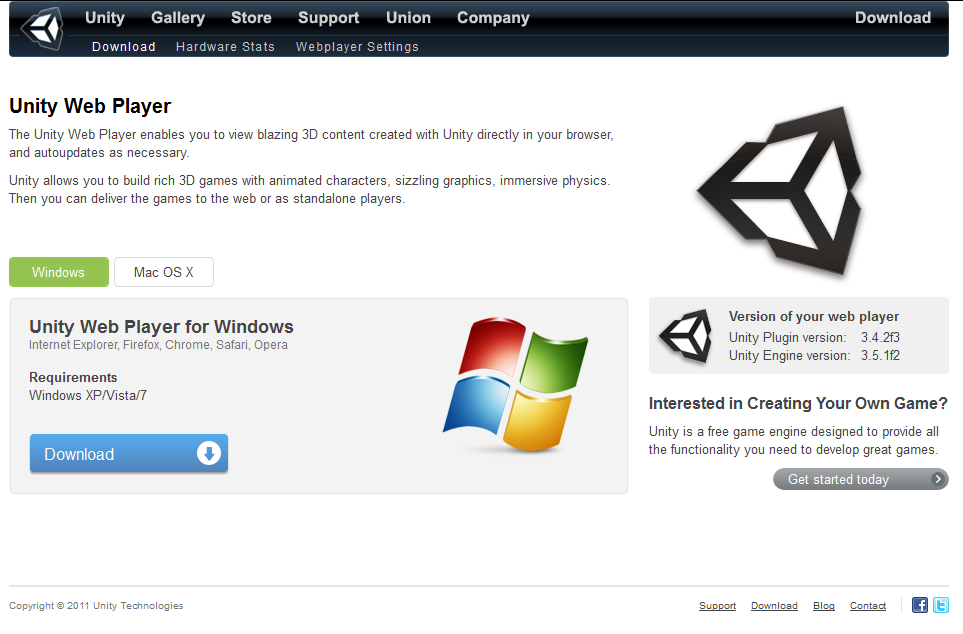Select the Download sub-navigation item
The height and width of the screenshot is (634, 963).
click(123, 47)
